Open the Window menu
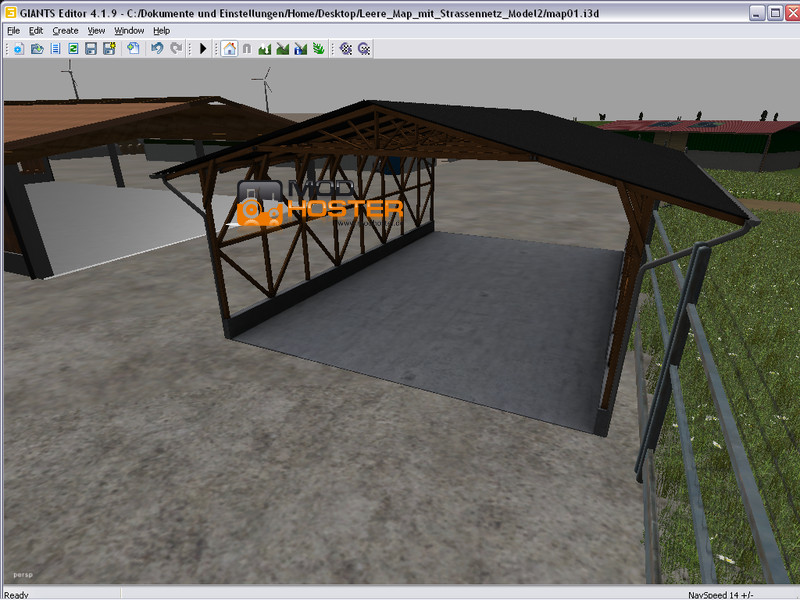The height and width of the screenshot is (600, 800). (x=129, y=31)
